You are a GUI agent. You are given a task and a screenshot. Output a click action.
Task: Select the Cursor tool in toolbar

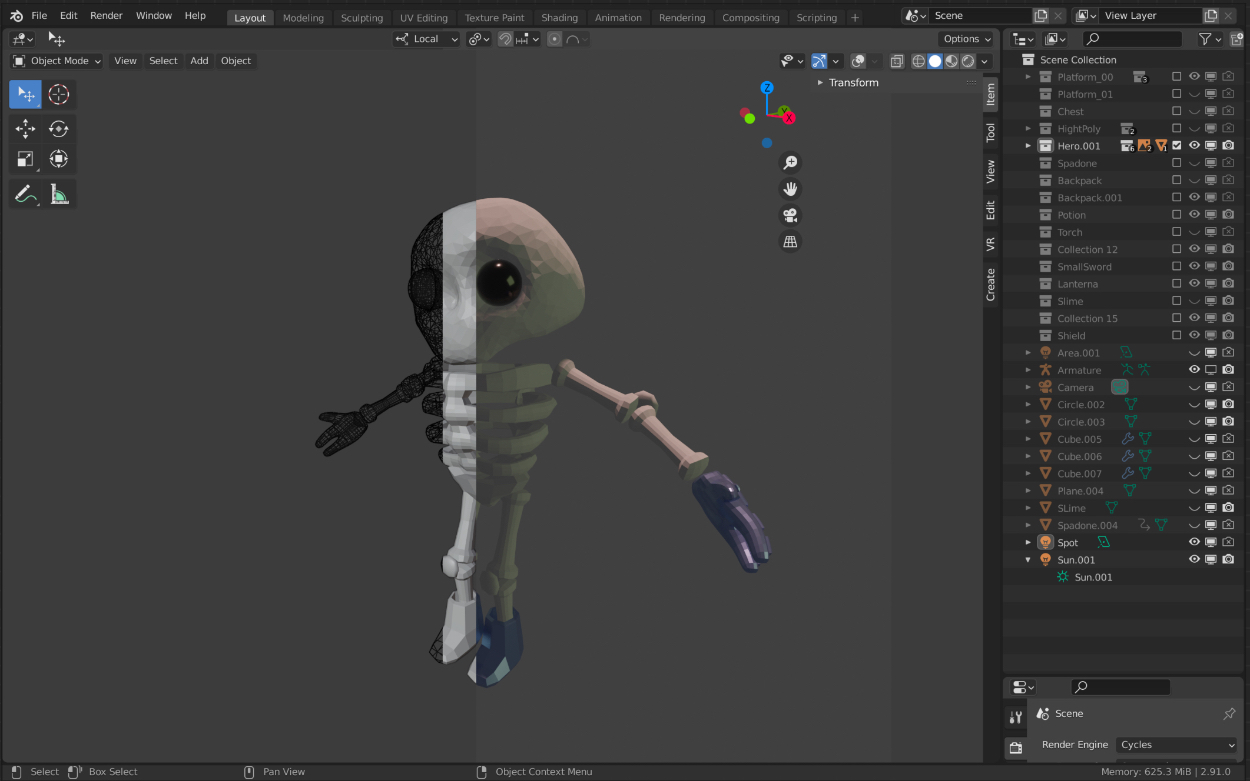click(x=59, y=94)
